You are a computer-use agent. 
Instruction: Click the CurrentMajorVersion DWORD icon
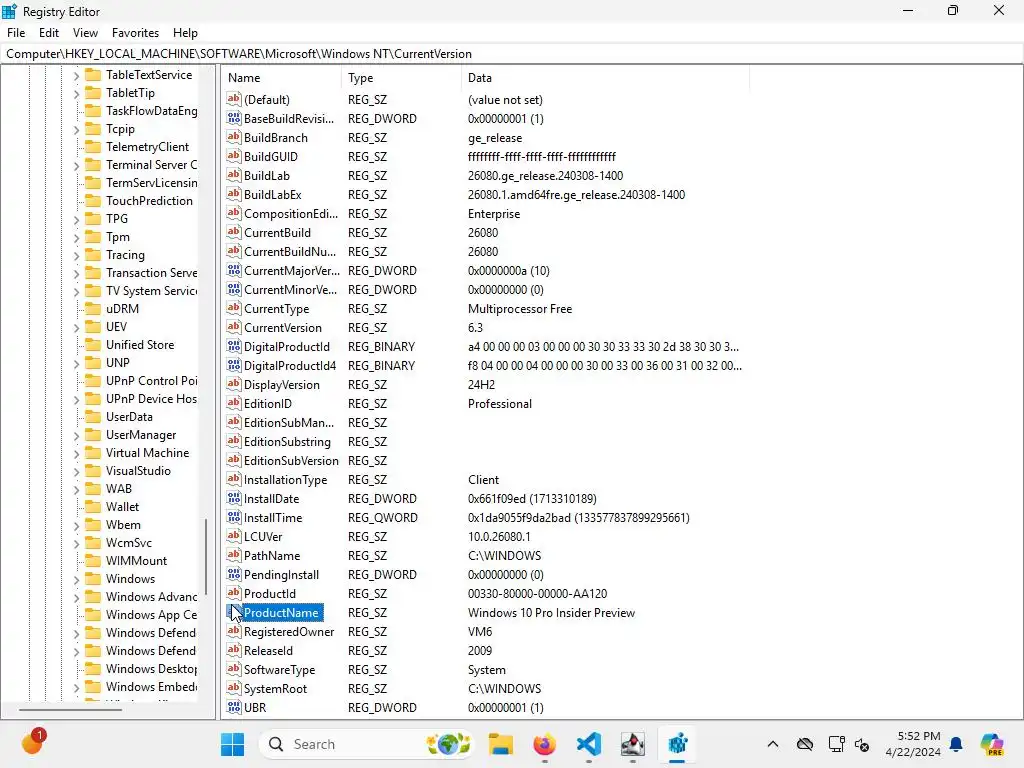click(234, 270)
